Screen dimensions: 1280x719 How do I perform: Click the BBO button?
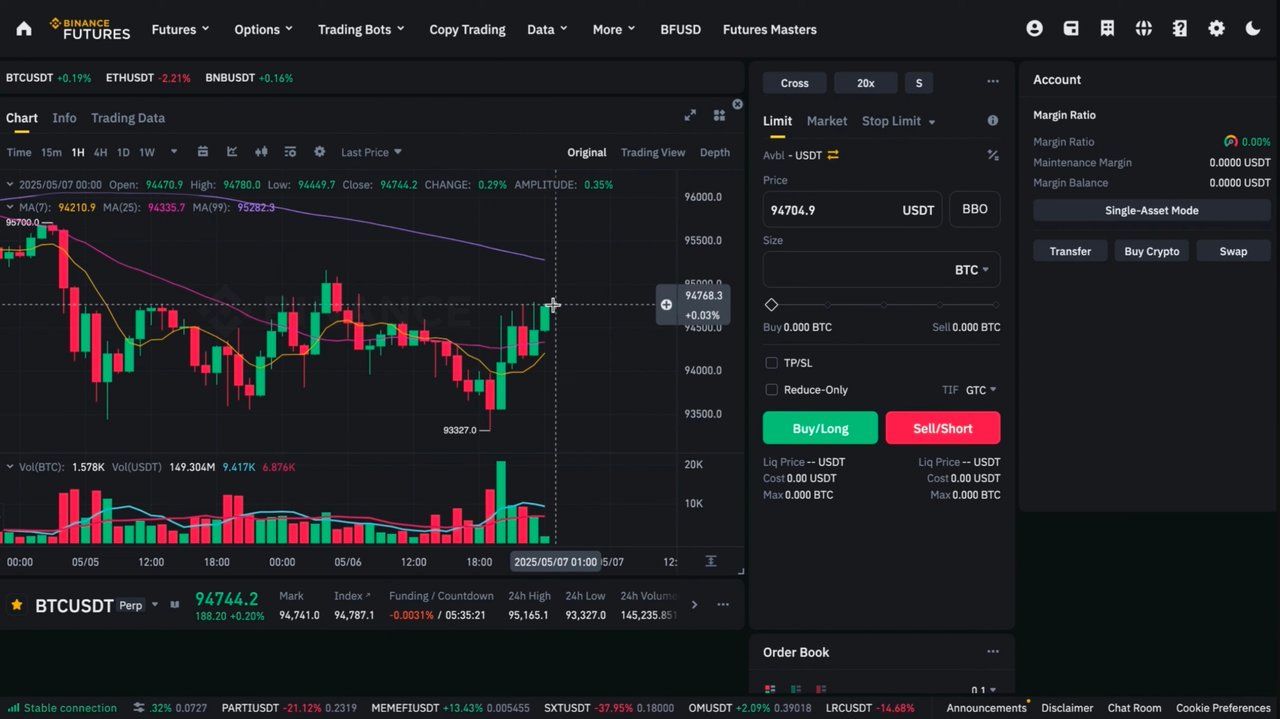pos(975,209)
